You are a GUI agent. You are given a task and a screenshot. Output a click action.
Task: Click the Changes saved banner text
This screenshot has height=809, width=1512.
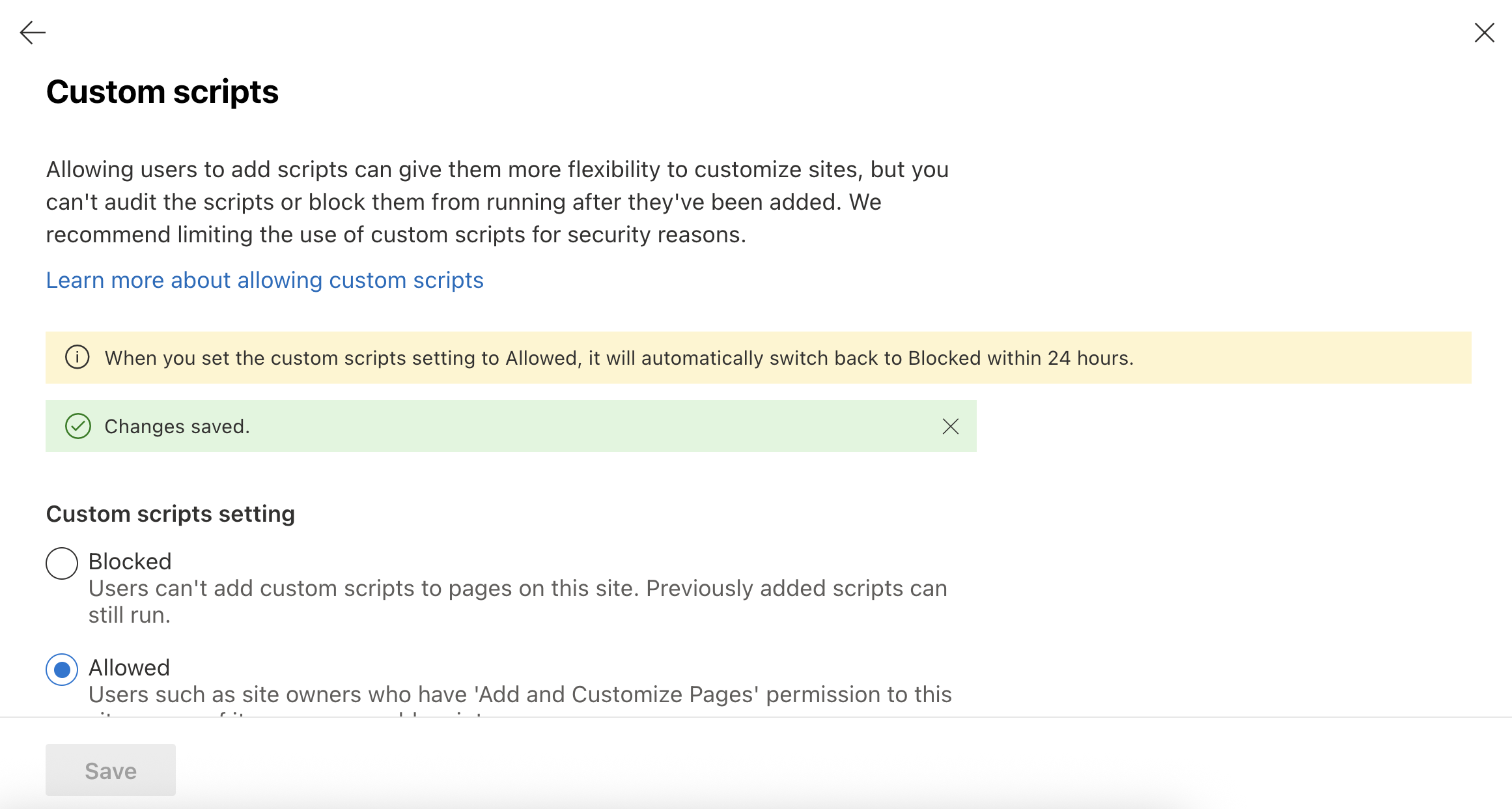pyautogui.click(x=176, y=426)
